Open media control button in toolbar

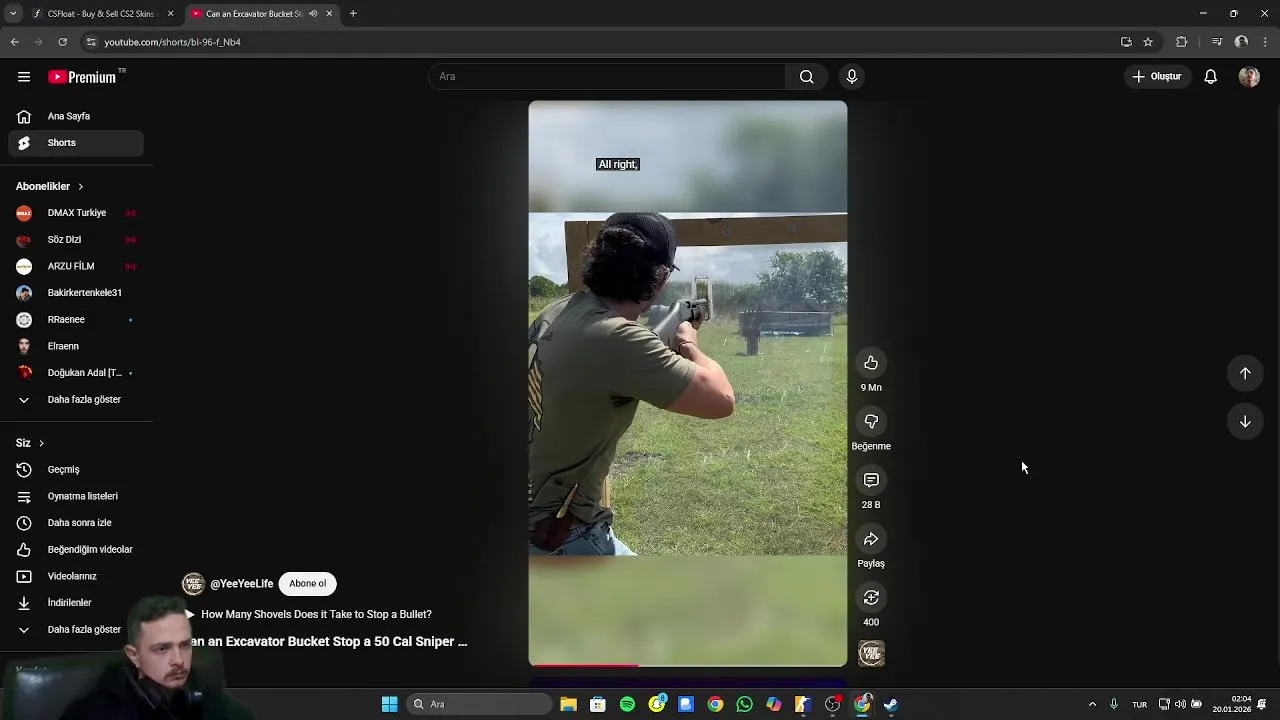coord(1217,42)
